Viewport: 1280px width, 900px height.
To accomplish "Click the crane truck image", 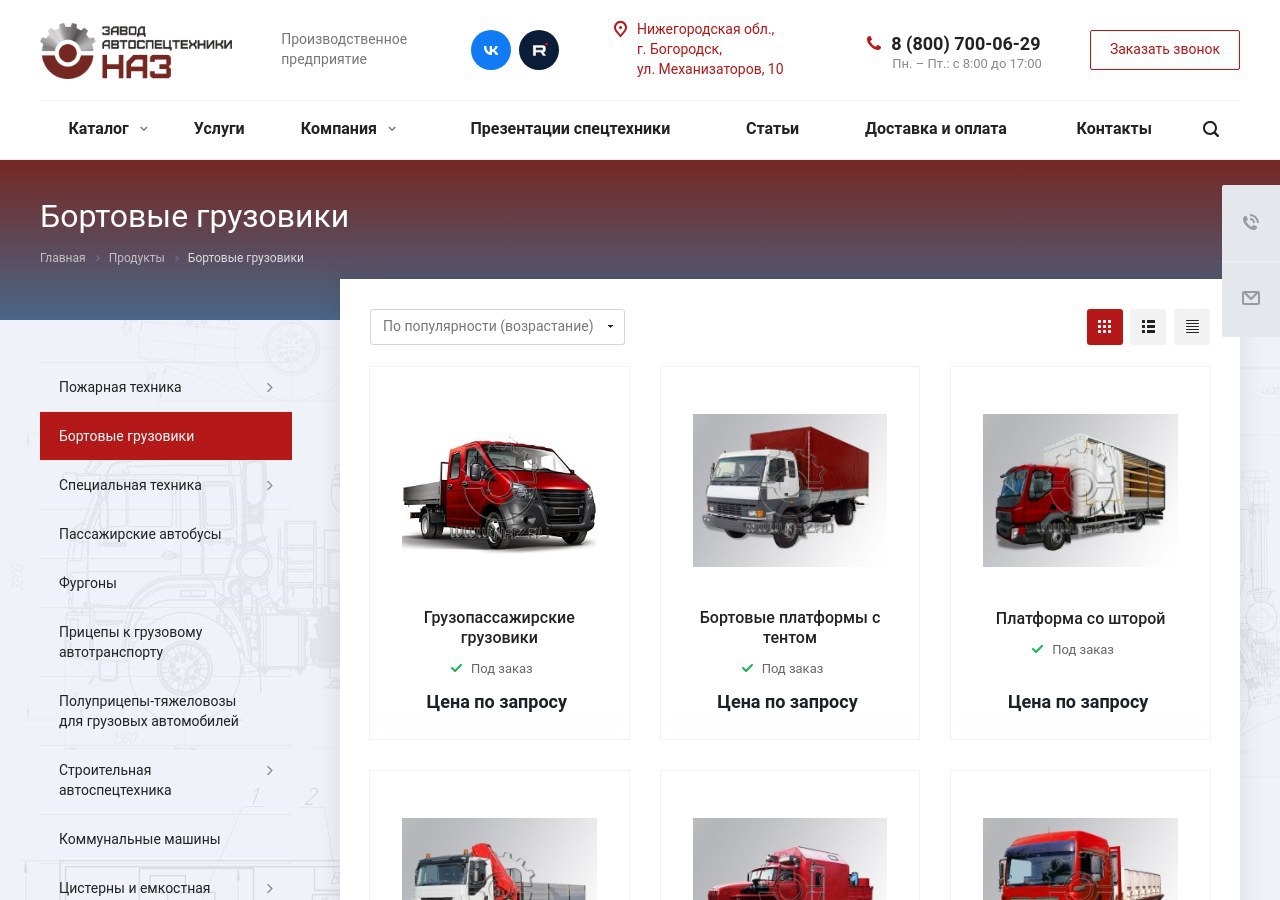I will click(499, 859).
